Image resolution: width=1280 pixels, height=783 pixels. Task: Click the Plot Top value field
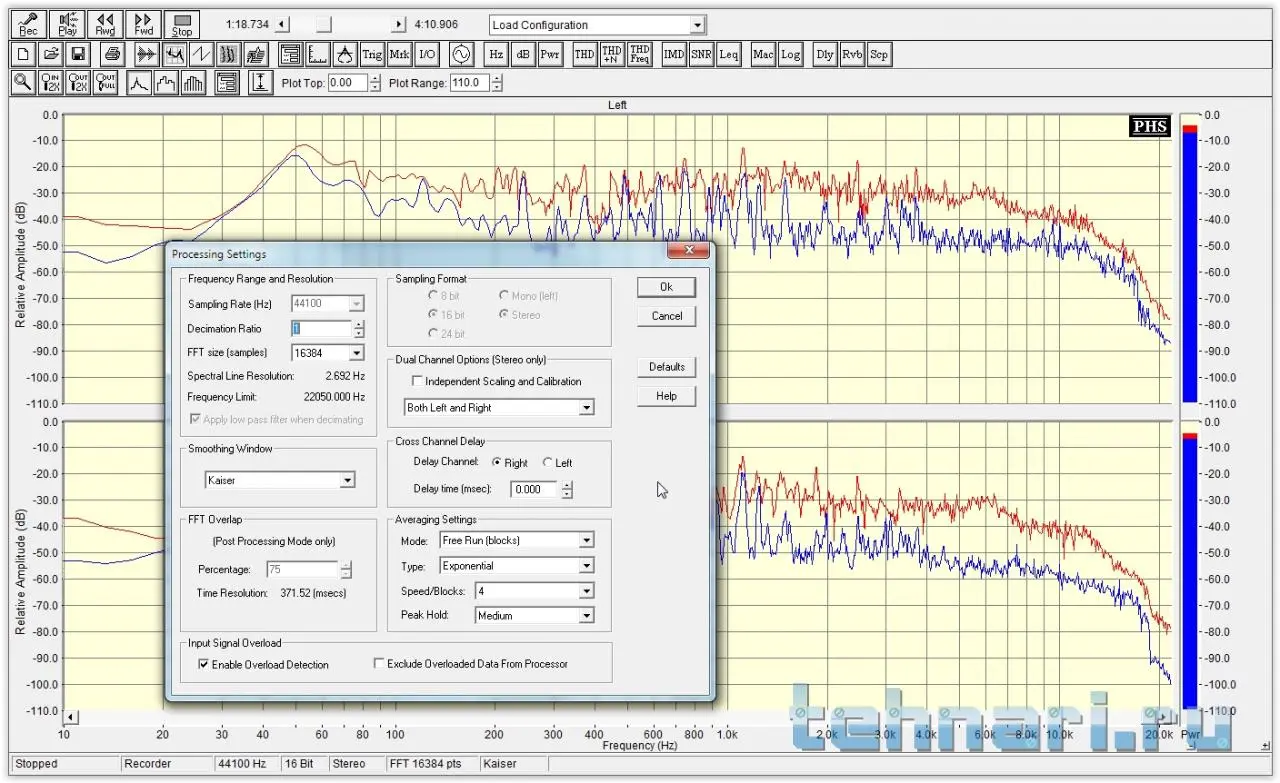(x=347, y=83)
